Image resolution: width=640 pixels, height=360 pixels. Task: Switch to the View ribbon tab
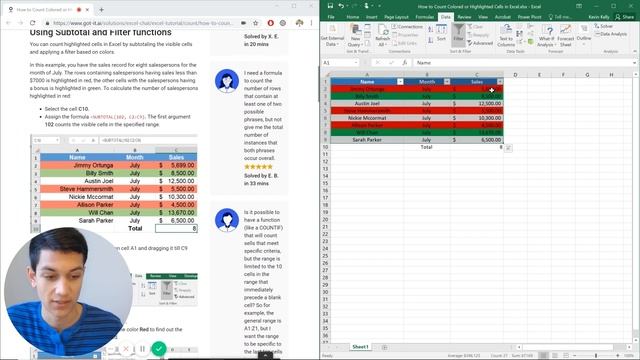point(483,17)
